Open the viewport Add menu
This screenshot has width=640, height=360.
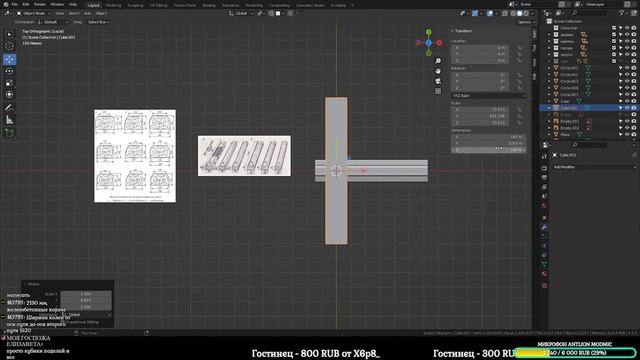click(87, 13)
